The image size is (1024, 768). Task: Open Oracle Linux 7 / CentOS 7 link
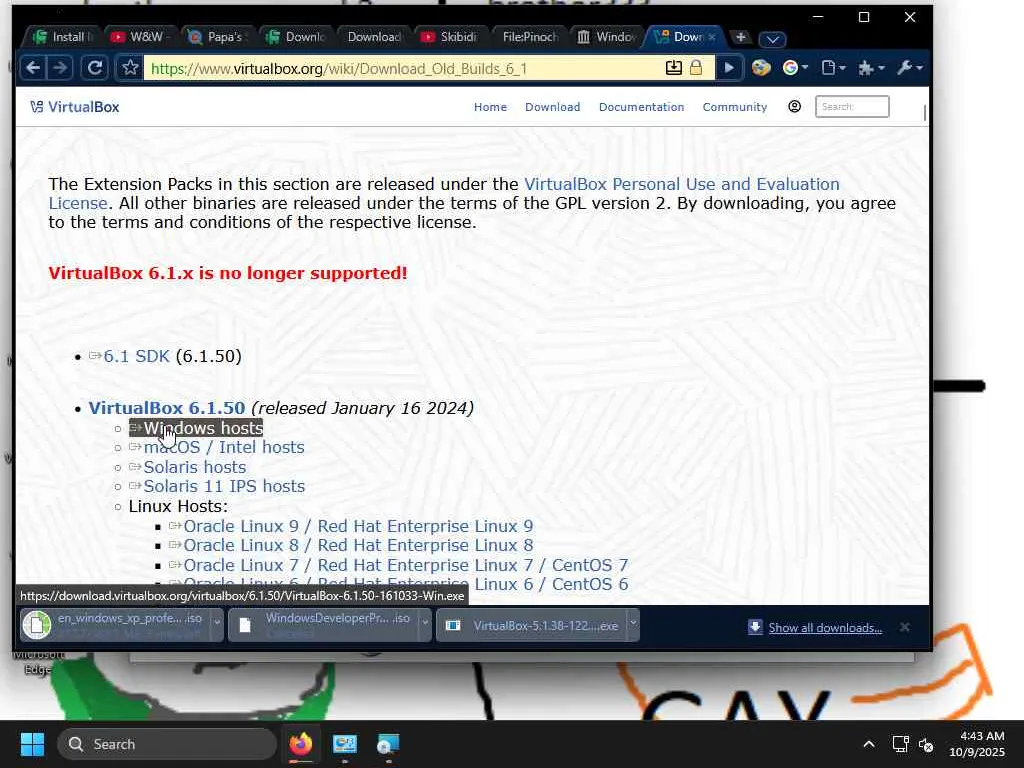click(x=406, y=566)
